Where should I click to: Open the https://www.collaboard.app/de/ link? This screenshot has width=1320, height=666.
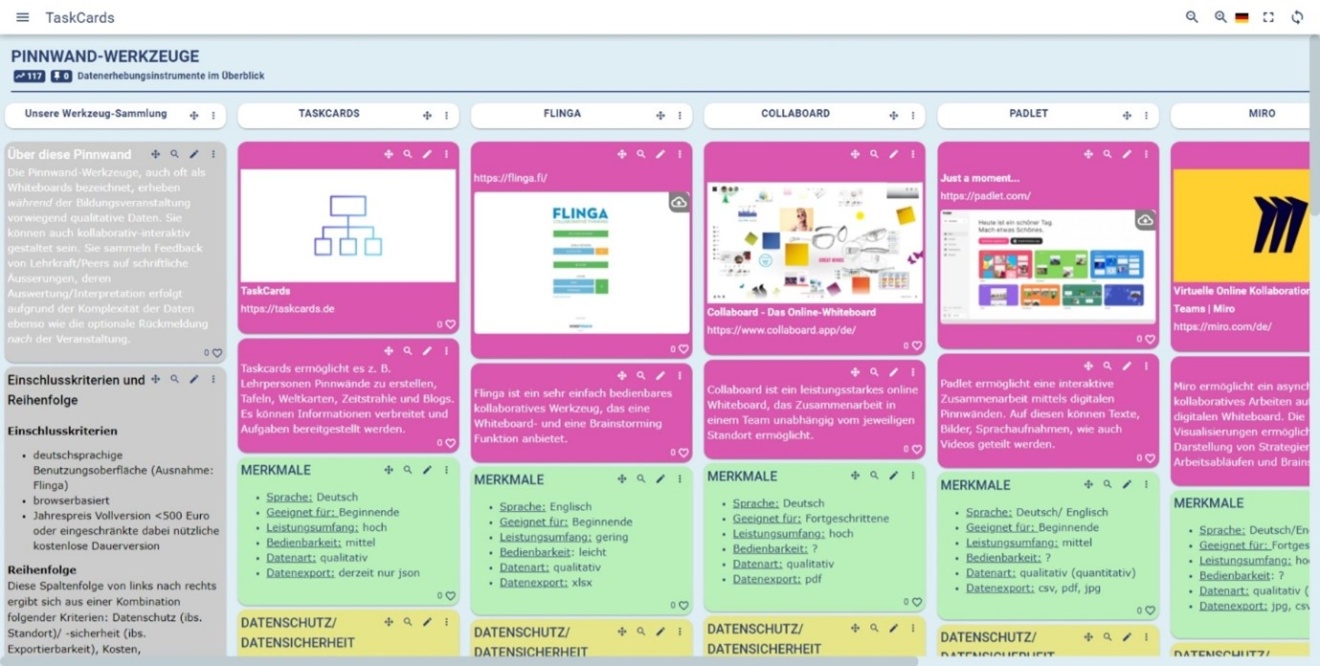click(x=781, y=330)
